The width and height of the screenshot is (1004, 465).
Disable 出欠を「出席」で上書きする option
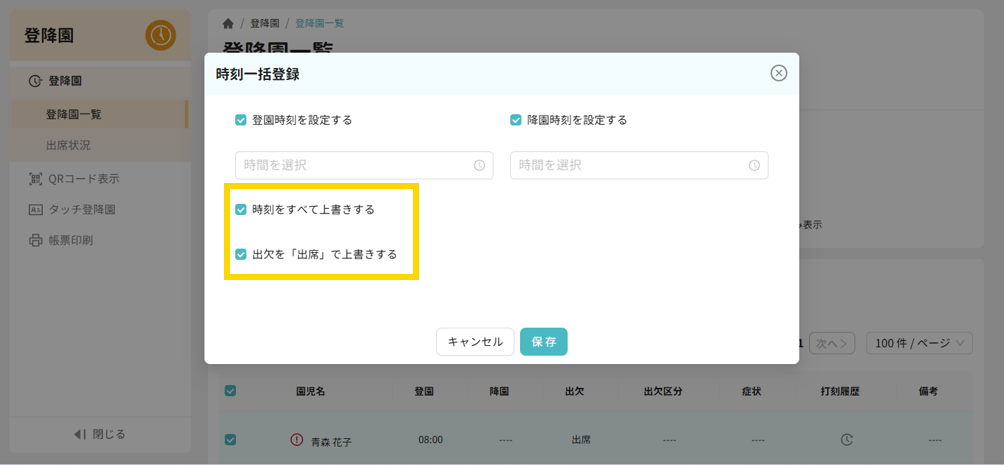click(x=241, y=254)
